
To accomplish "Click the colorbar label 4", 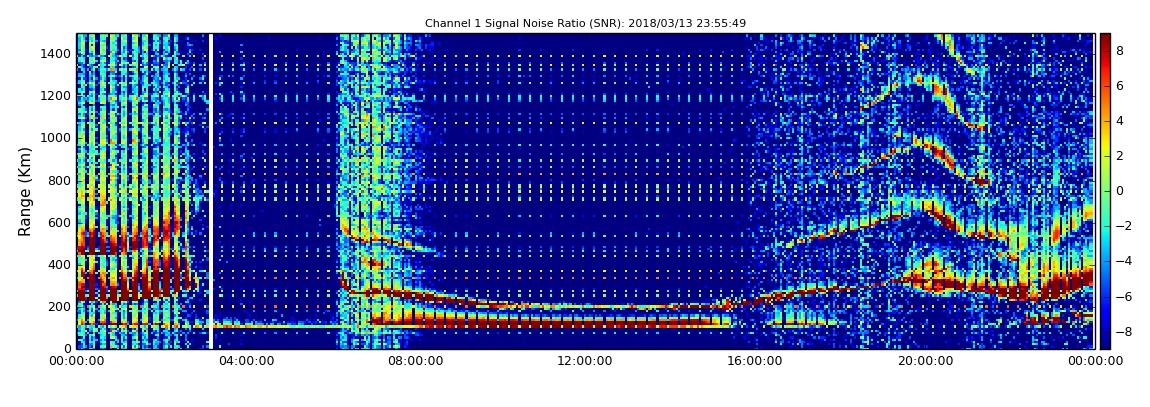I will (x=1120, y=121).
